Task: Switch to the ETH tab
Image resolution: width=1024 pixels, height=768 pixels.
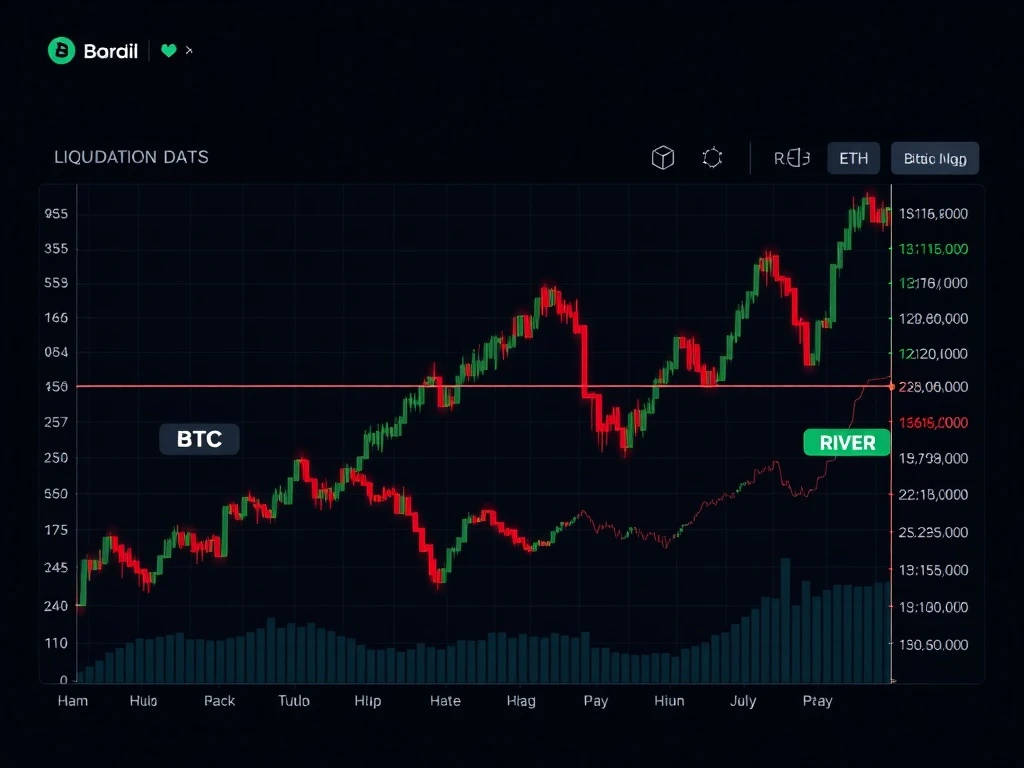Action: click(x=853, y=158)
